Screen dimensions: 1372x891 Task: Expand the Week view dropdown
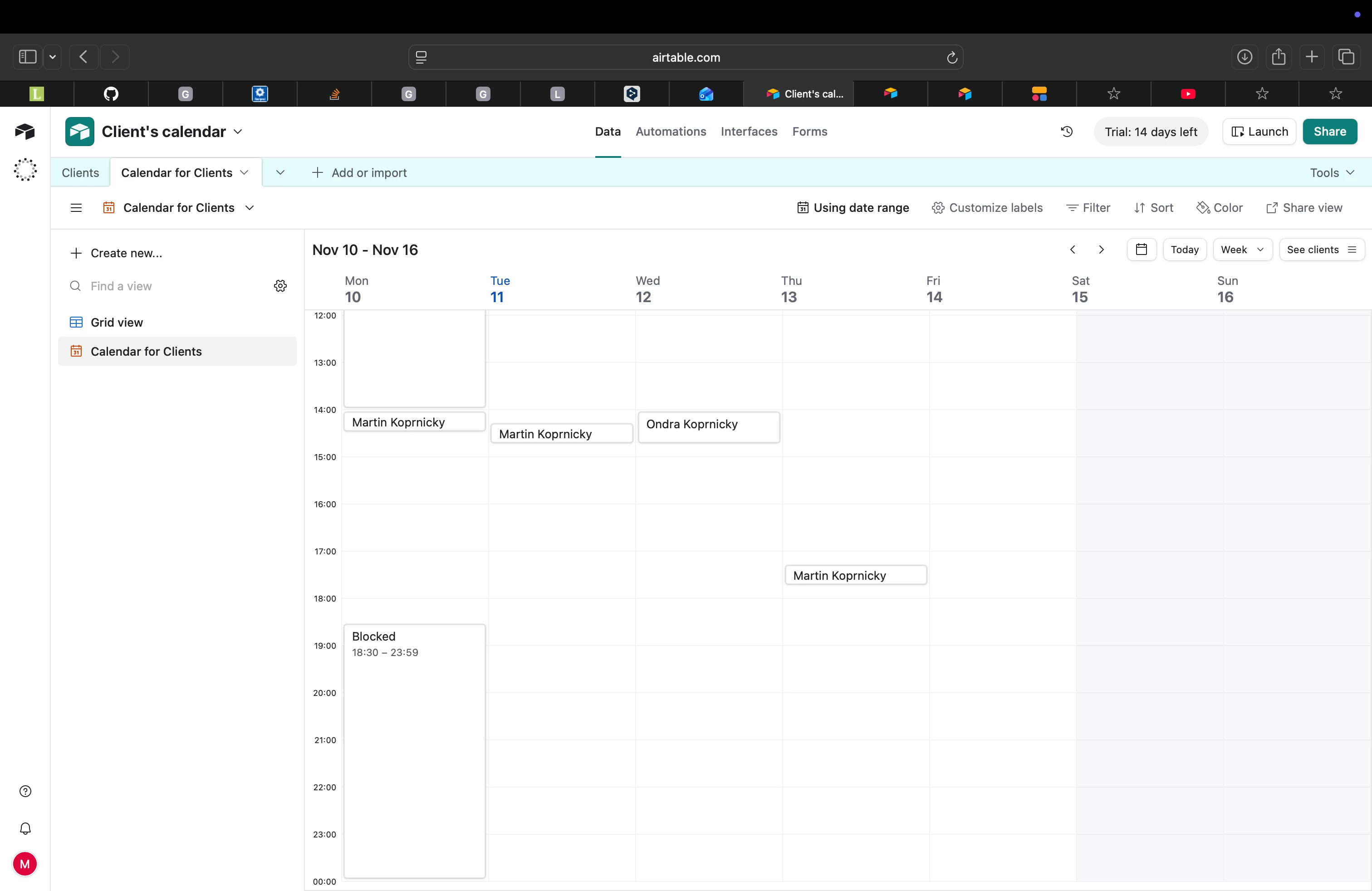1242,250
